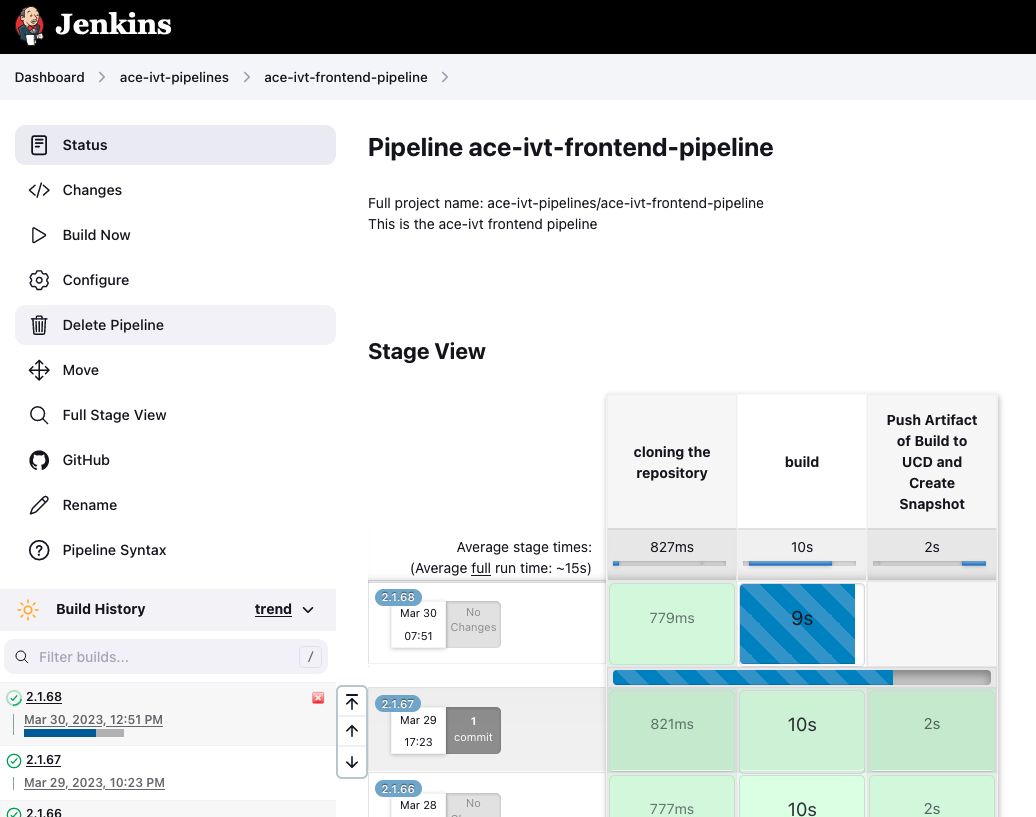Open the Status sidebar item

(85, 145)
